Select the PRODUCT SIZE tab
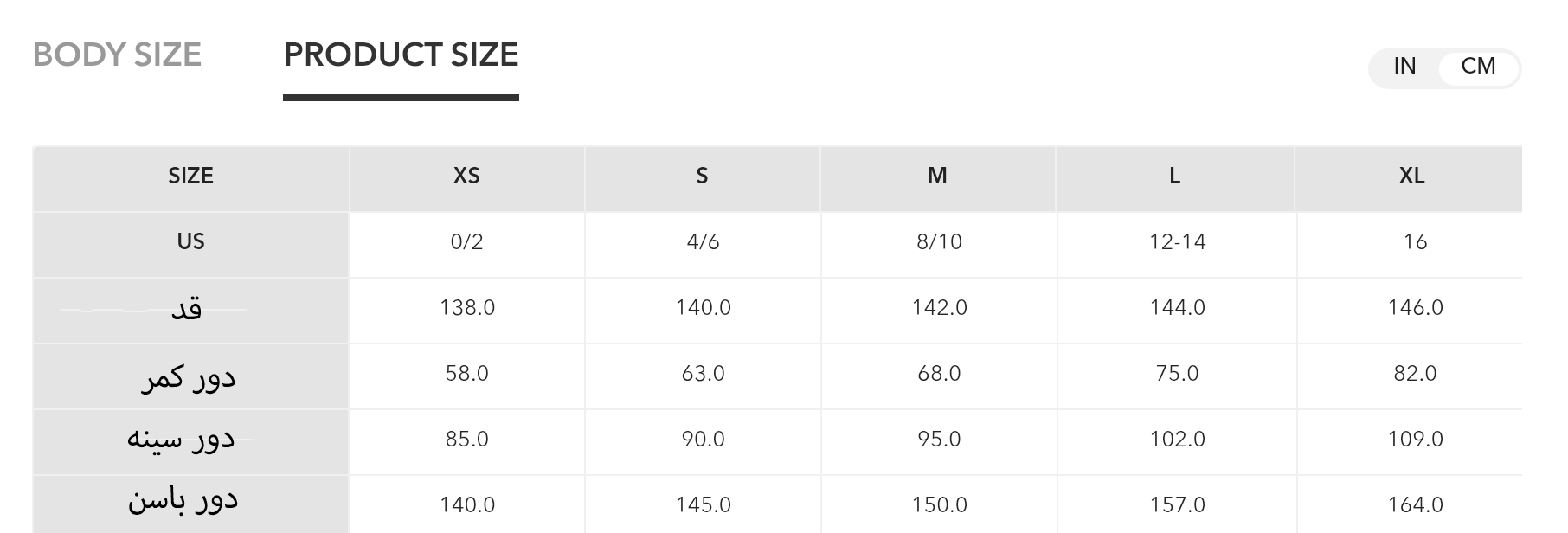The width and height of the screenshot is (1568, 533). pyautogui.click(x=401, y=55)
